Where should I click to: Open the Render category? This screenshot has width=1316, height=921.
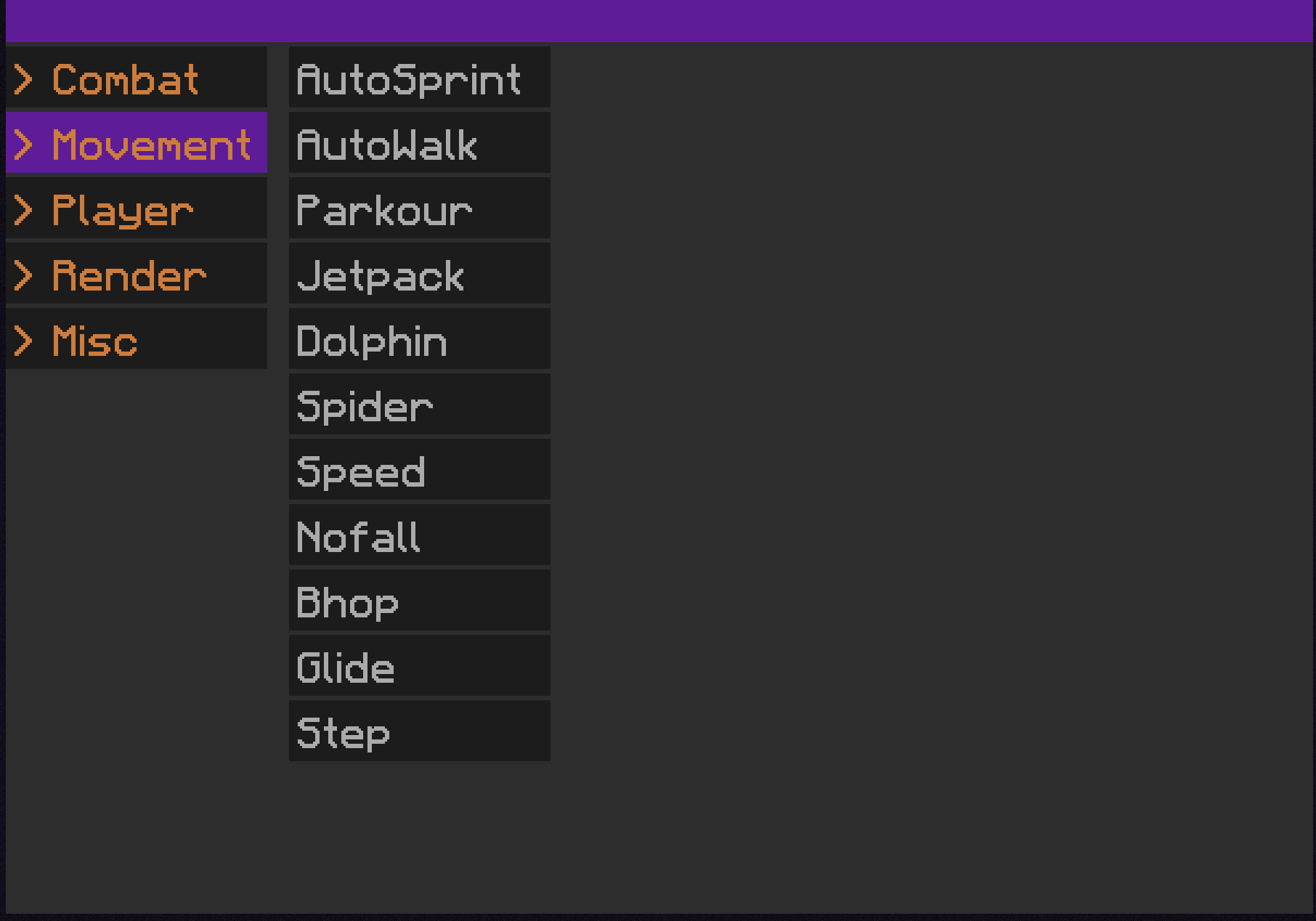137,273
